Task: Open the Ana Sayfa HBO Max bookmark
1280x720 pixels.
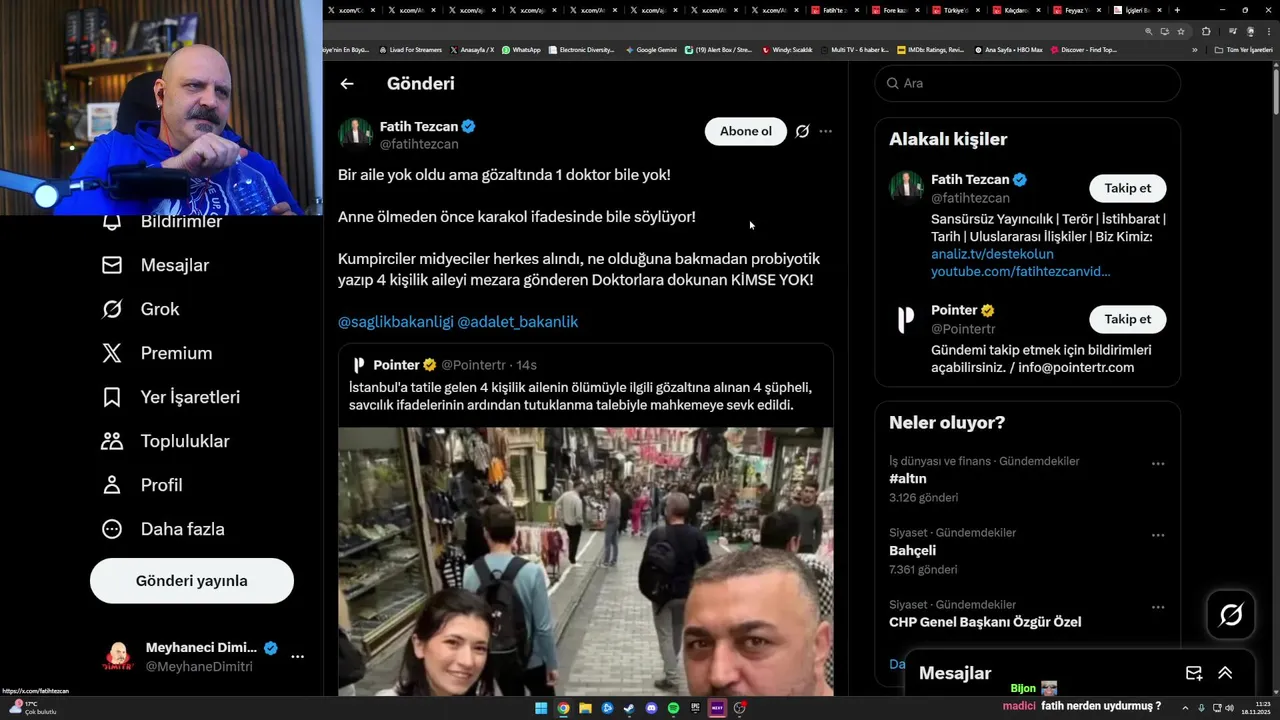Action: 1009,49
